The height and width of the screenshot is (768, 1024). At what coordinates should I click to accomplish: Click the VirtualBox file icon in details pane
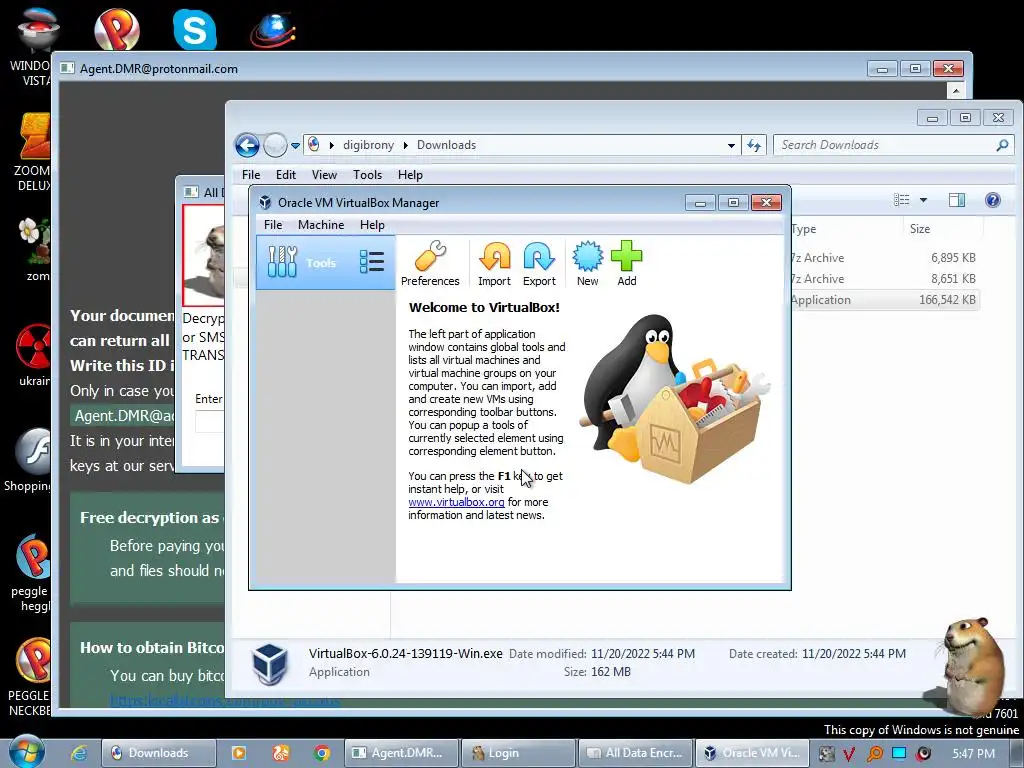pos(270,664)
